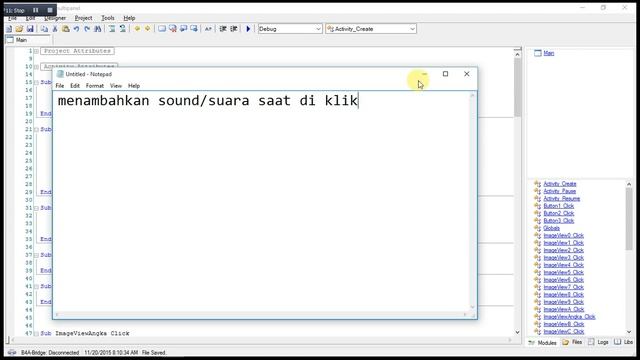Click the stop square in recorder overlay

[x=50, y=10]
